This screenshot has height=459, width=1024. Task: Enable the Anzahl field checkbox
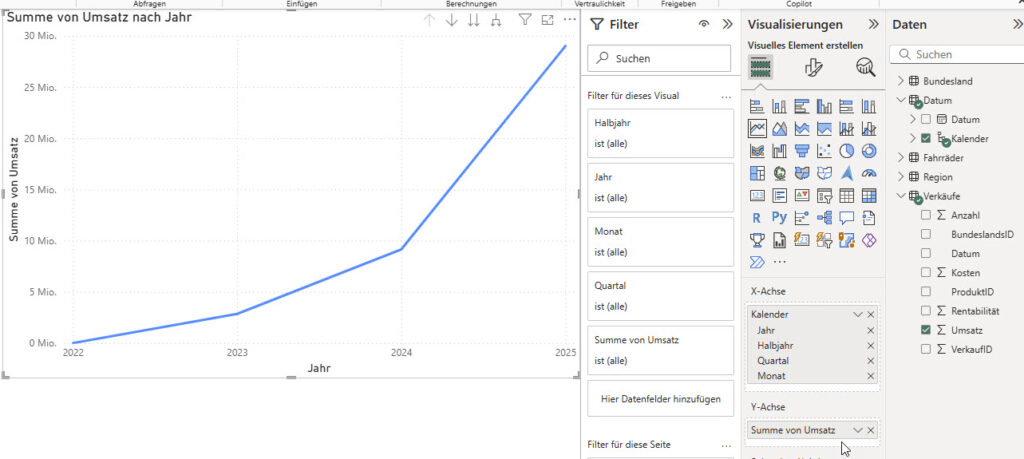tap(925, 215)
